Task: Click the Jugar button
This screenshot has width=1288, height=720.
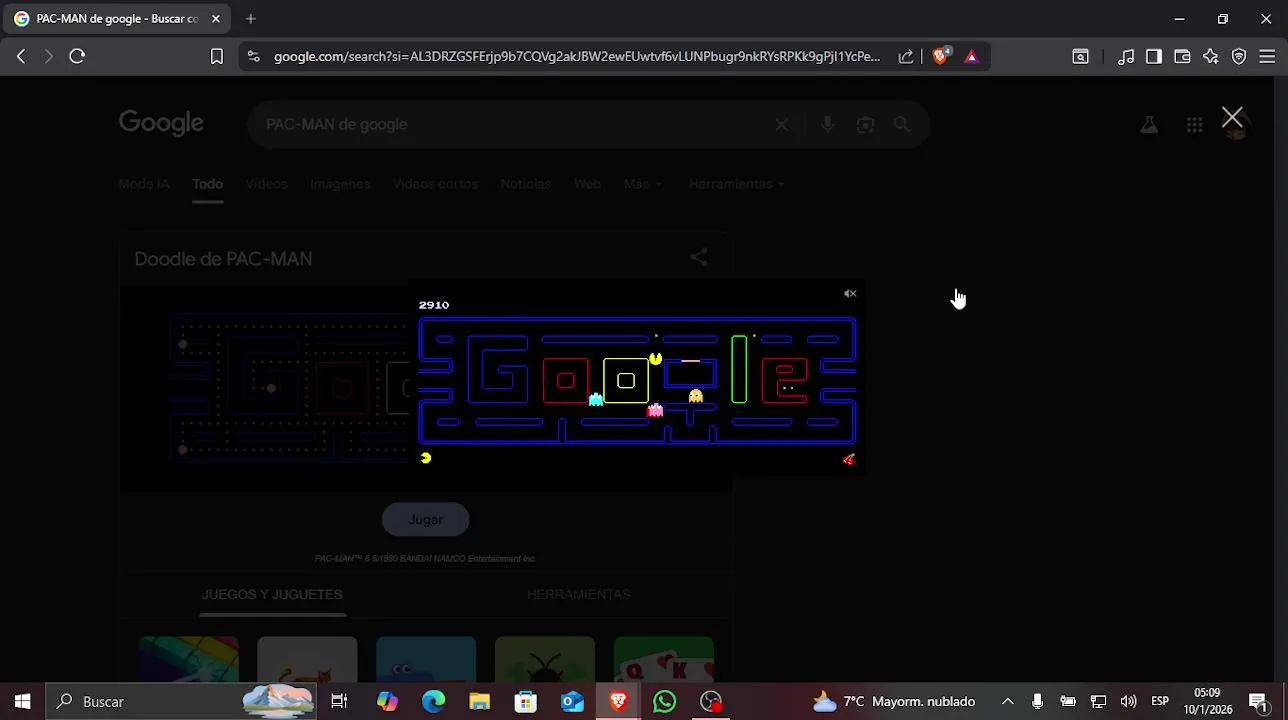Action: [425, 519]
